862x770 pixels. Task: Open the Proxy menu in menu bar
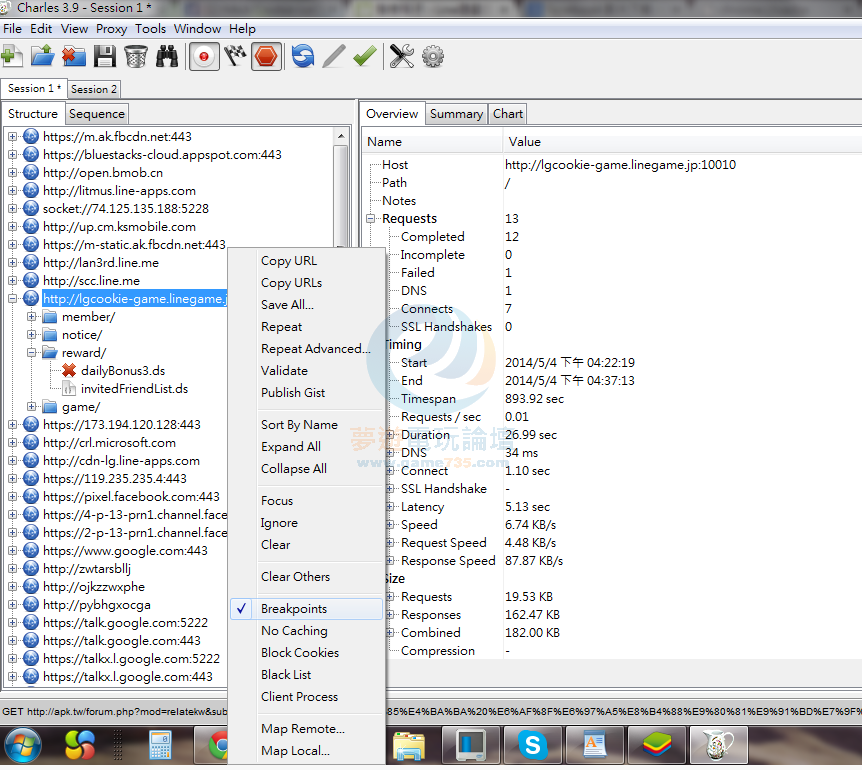tap(111, 29)
